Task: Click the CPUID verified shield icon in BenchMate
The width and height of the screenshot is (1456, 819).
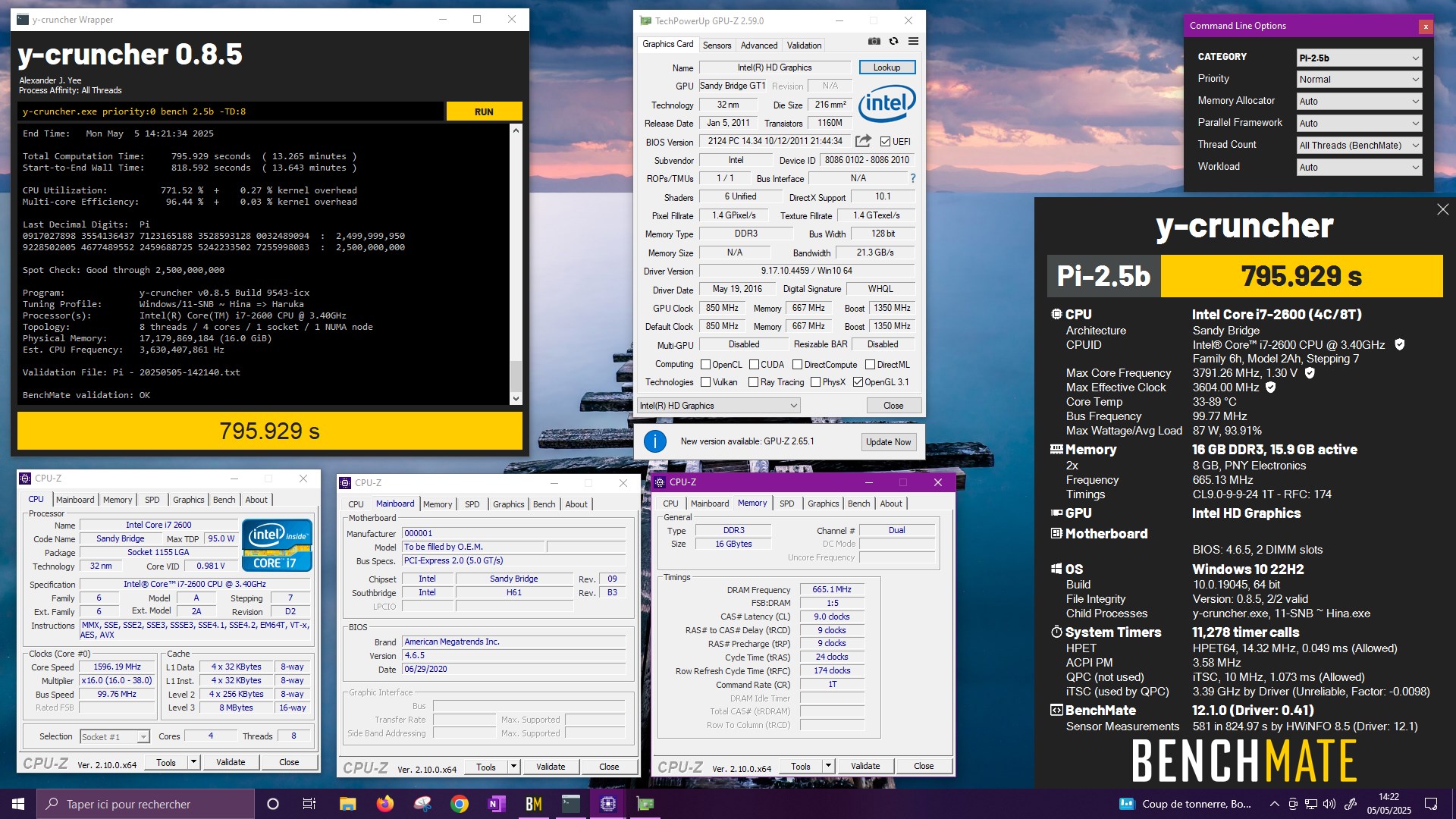Action: pos(1400,344)
